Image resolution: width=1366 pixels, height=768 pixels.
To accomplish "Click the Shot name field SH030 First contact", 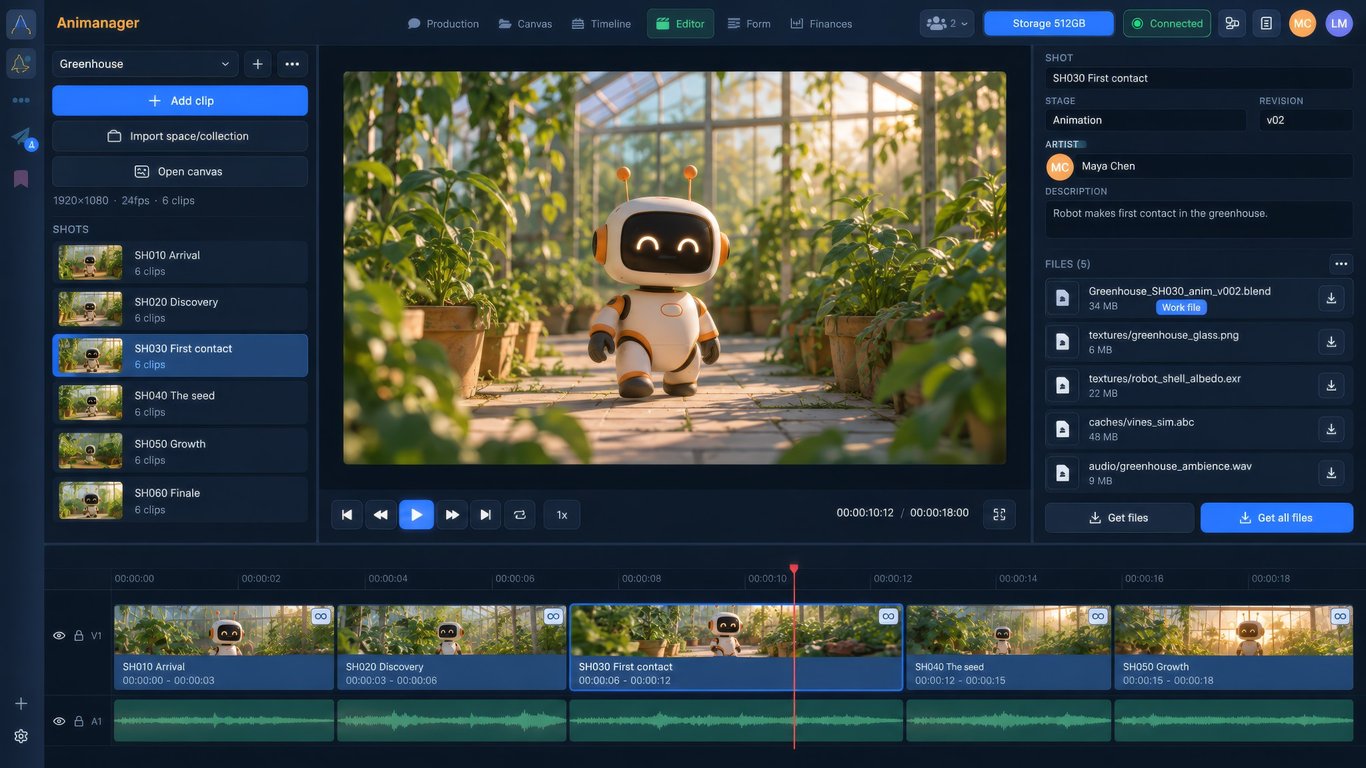I will tap(1199, 78).
